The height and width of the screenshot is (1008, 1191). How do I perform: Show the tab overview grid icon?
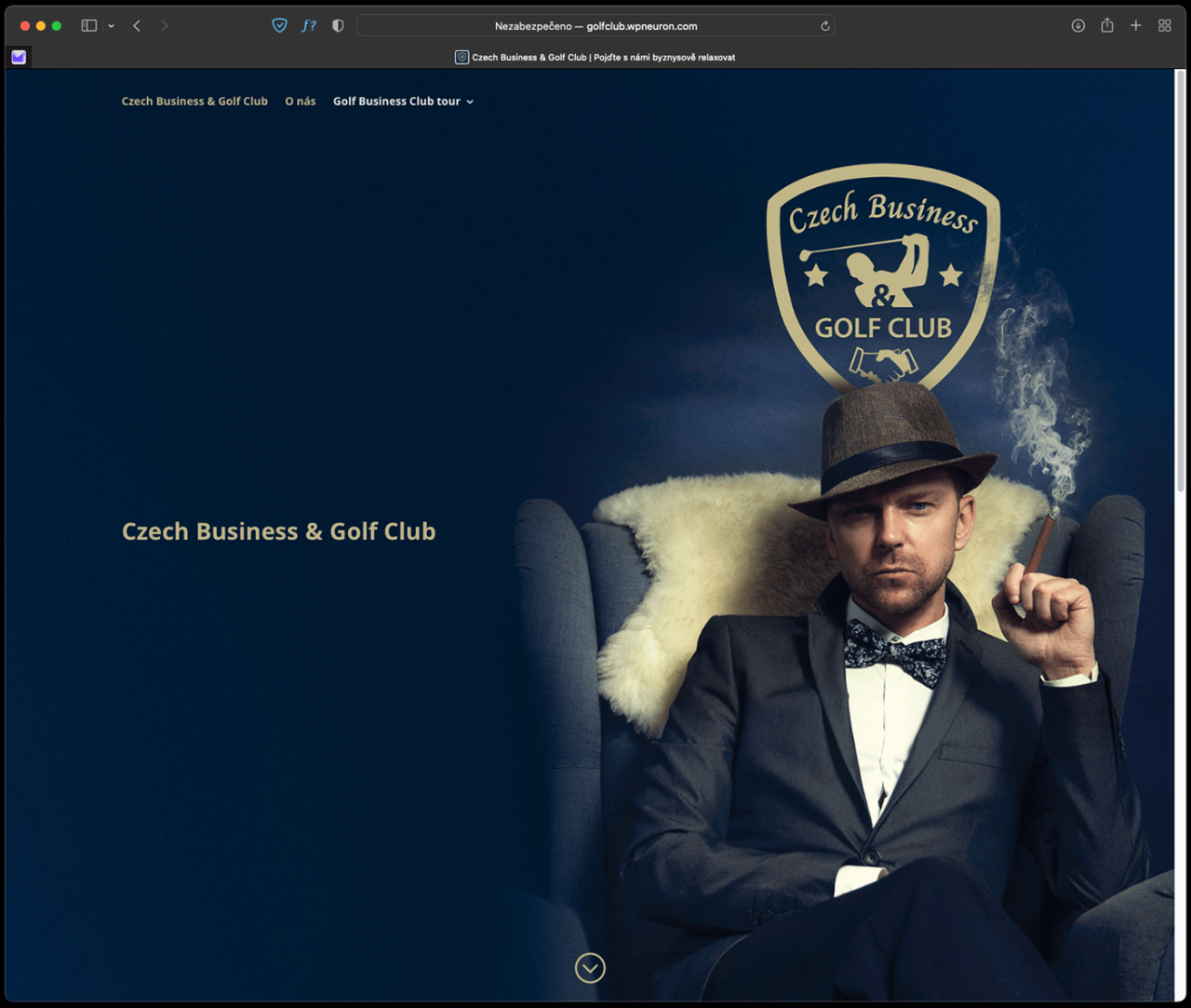pyautogui.click(x=1164, y=26)
